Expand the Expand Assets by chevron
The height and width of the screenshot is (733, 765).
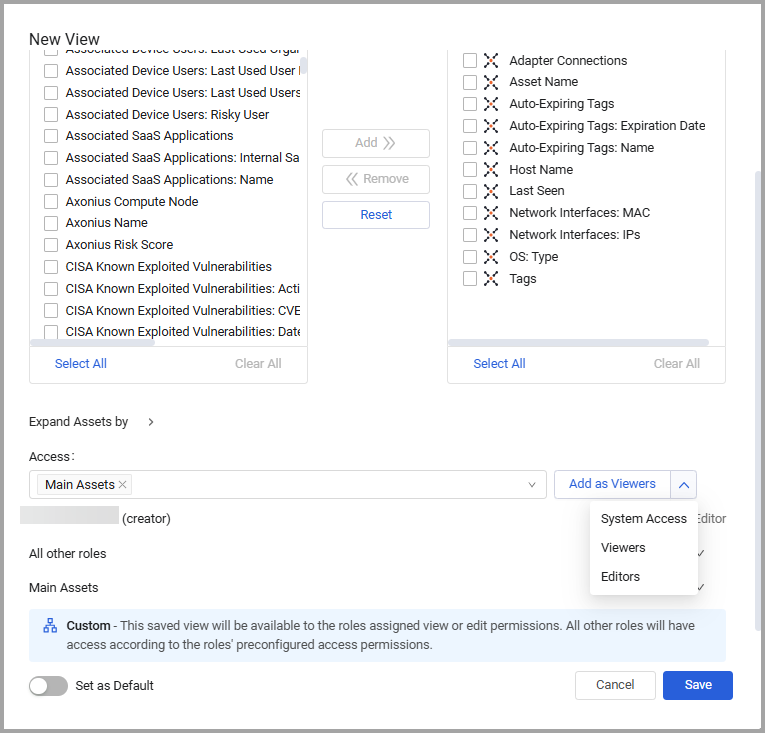click(151, 422)
